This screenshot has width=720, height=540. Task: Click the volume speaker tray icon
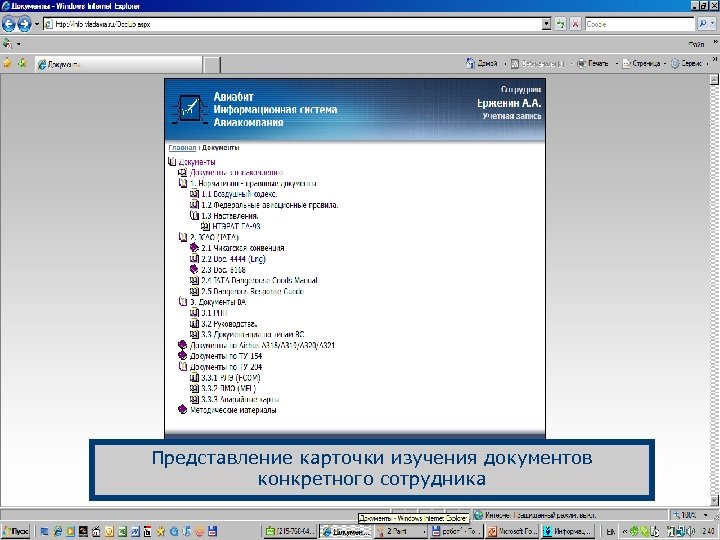click(x=690, y=531)
